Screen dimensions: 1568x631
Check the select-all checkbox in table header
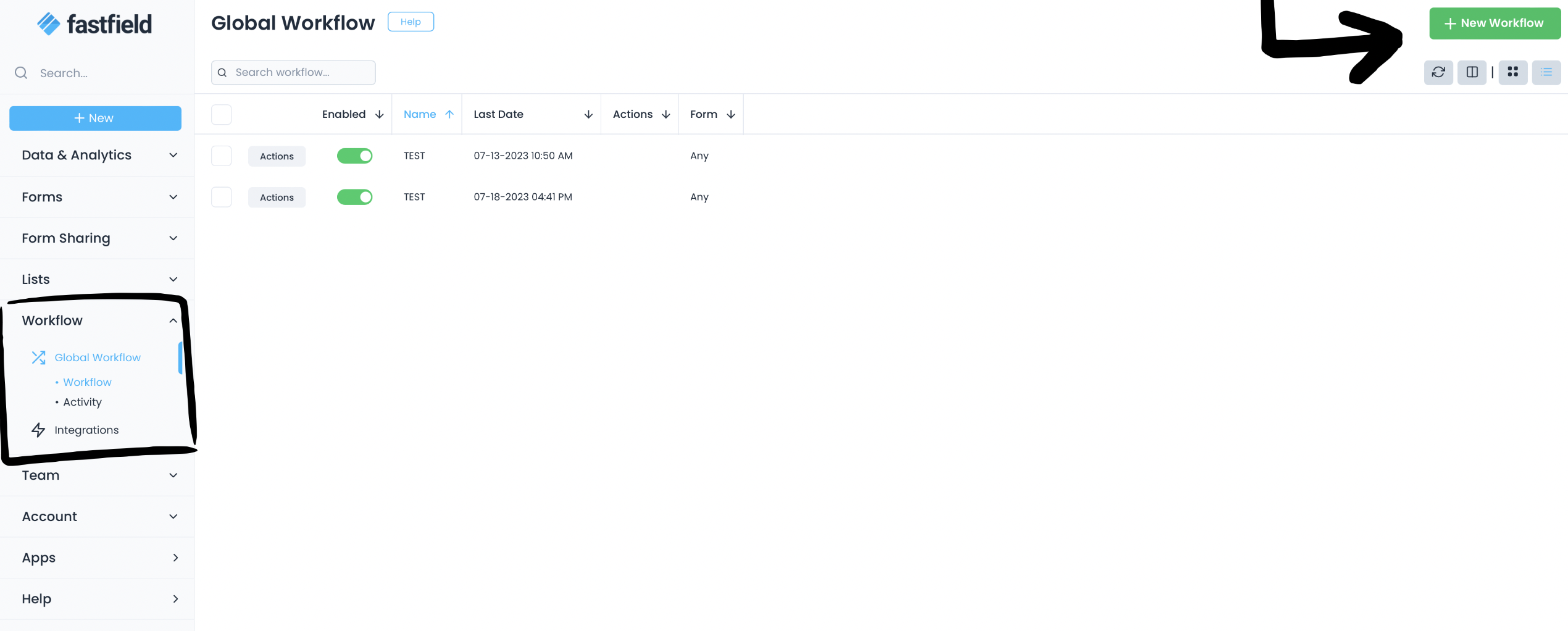coord(221,114)
